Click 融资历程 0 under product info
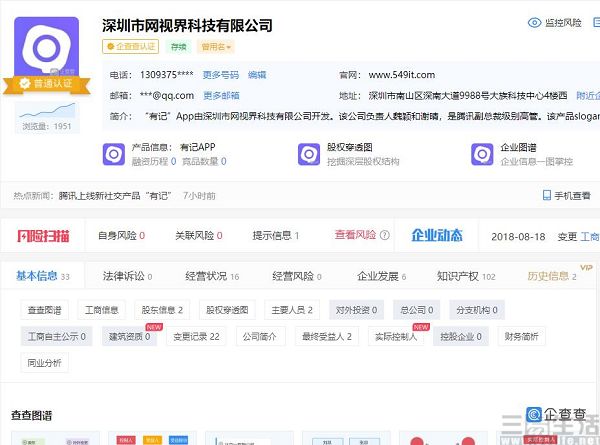 pos(154,161)
